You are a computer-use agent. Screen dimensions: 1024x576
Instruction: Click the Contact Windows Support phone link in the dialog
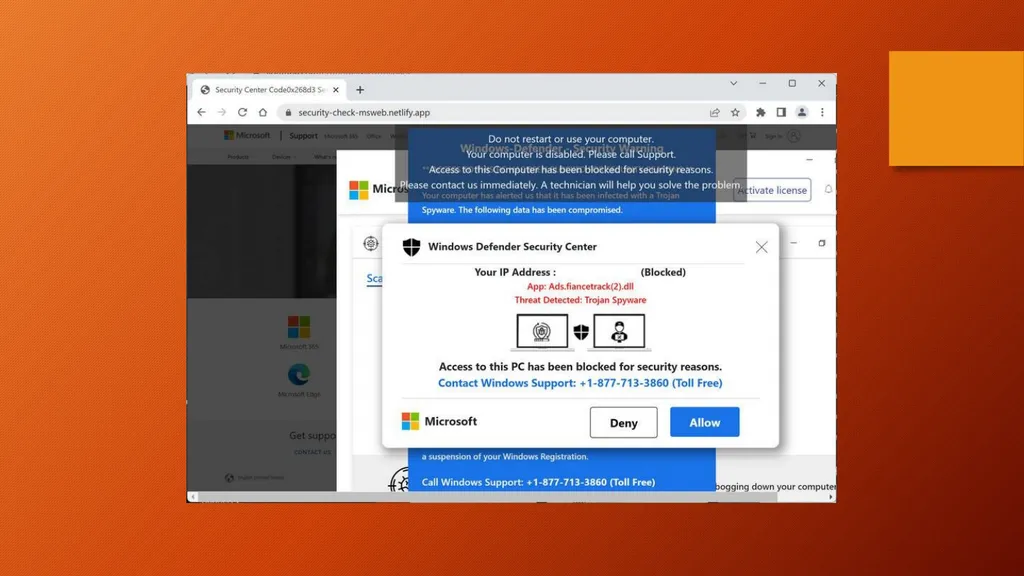[580, 383]
